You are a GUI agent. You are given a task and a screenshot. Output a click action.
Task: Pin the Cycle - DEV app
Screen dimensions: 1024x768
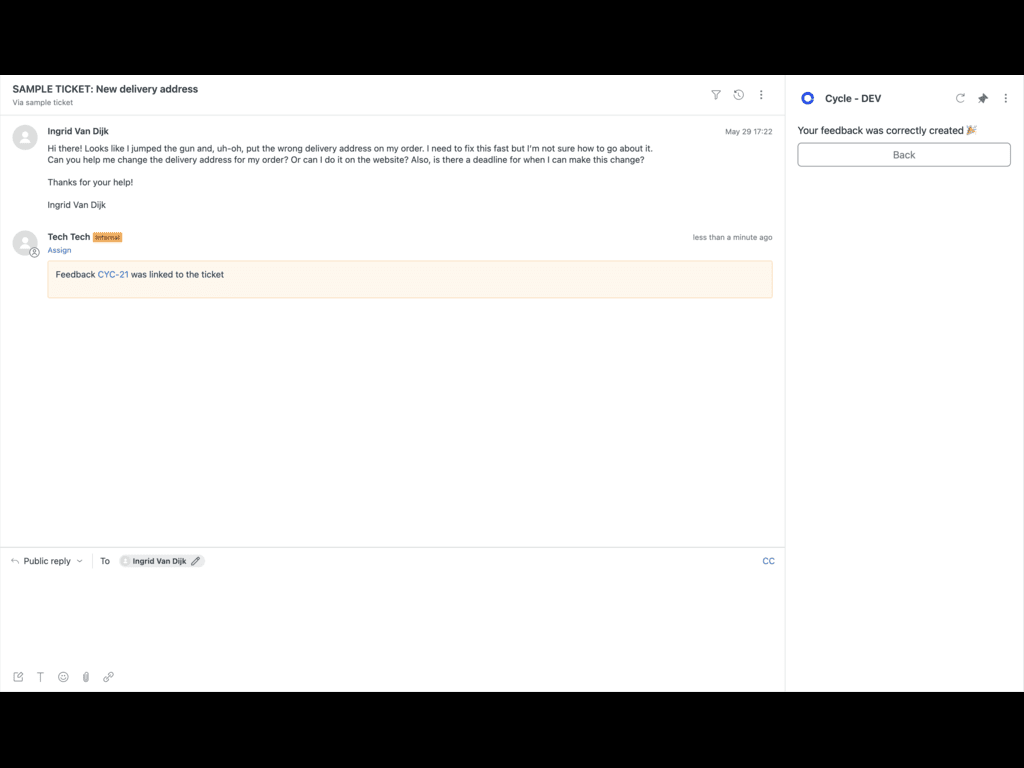pos(983,98)
